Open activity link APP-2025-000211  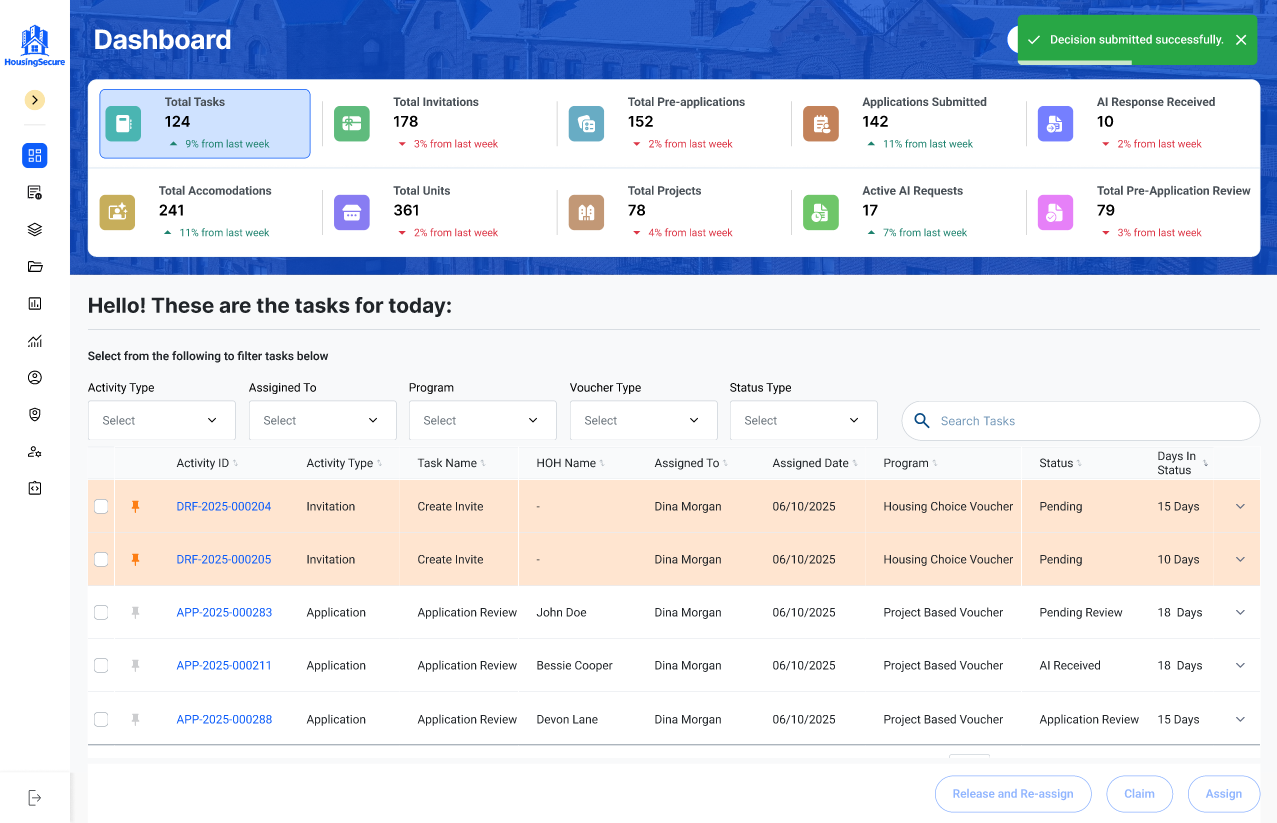224,666
